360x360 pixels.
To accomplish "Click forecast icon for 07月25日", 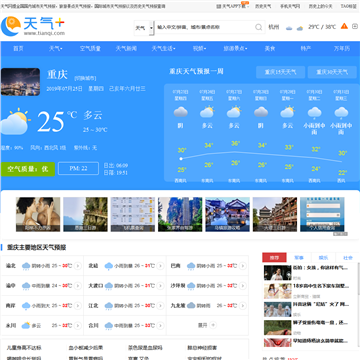I will [181, 111].
